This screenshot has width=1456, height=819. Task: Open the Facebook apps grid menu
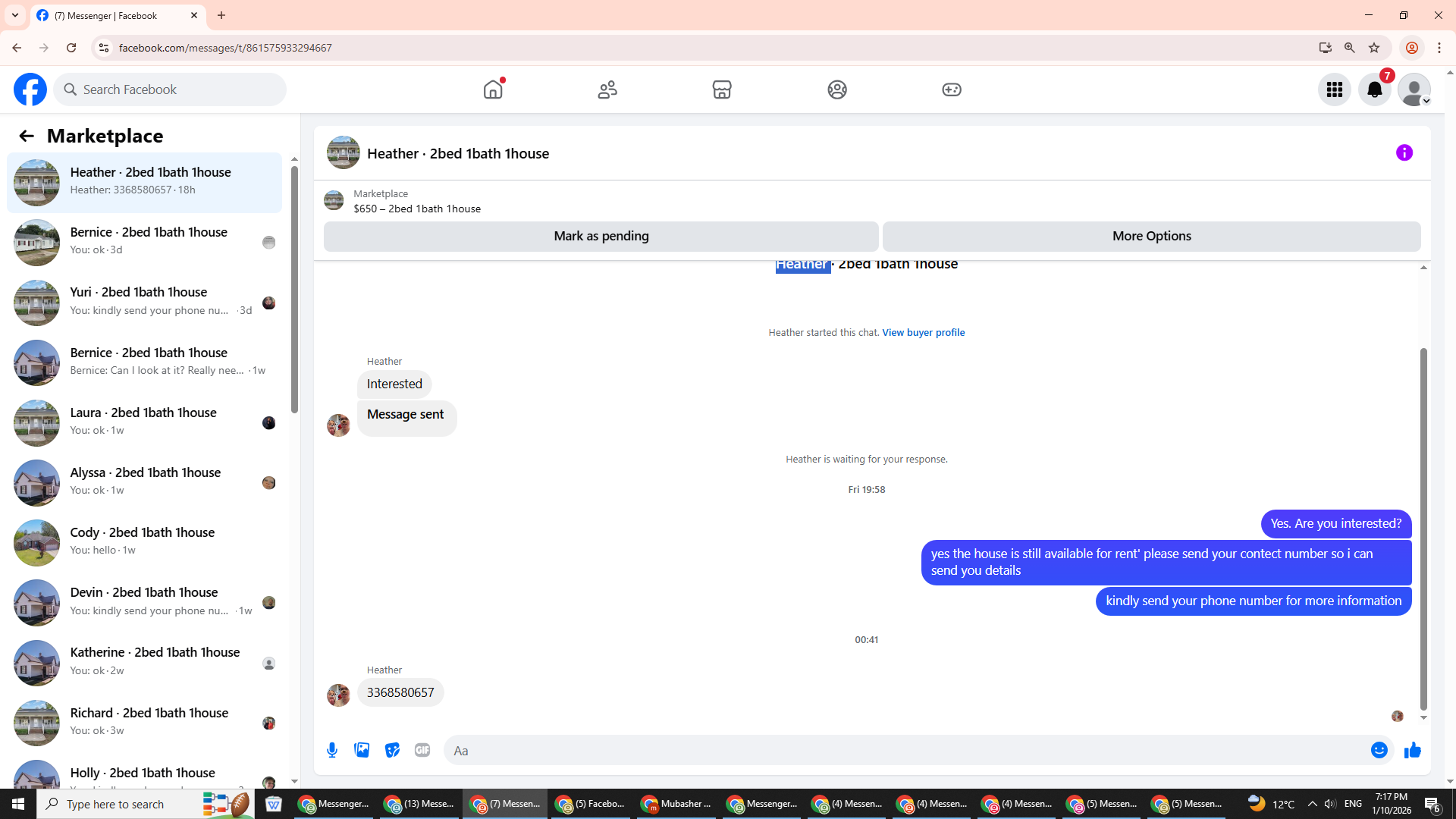point(1334,89)
